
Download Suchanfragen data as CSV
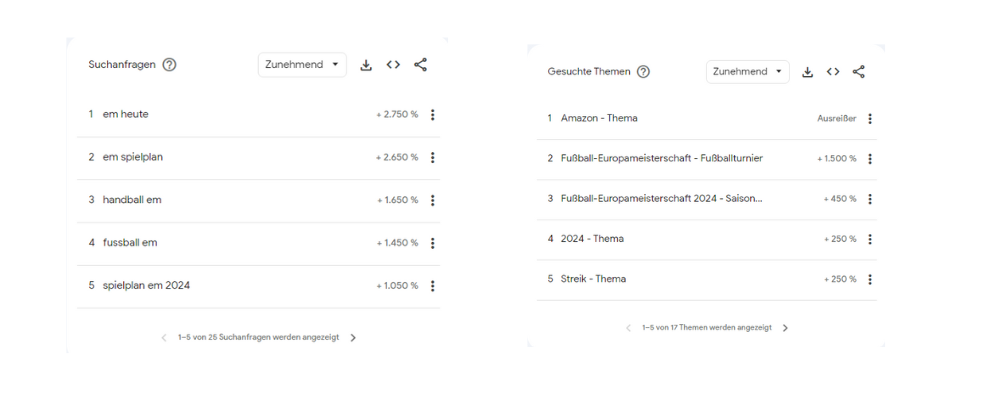click(x=366, y=65)
